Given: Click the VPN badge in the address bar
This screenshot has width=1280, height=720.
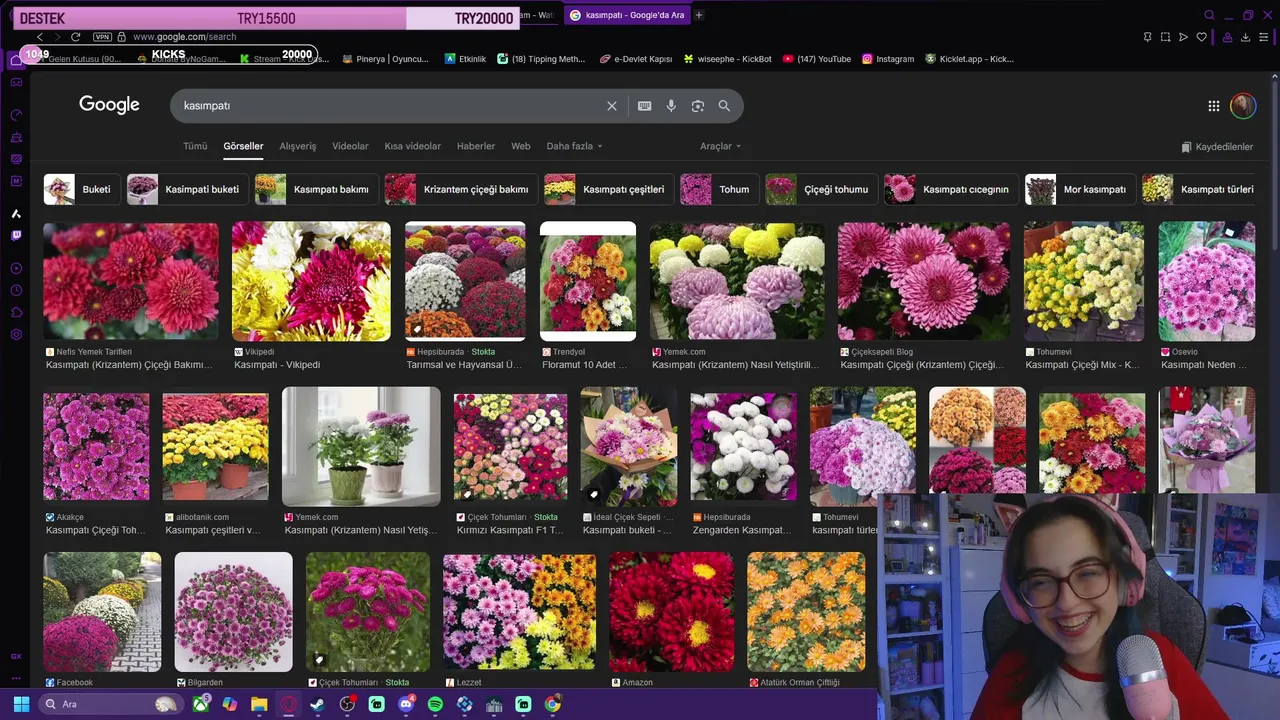Looking at the screenshot, I should [102, 37].
